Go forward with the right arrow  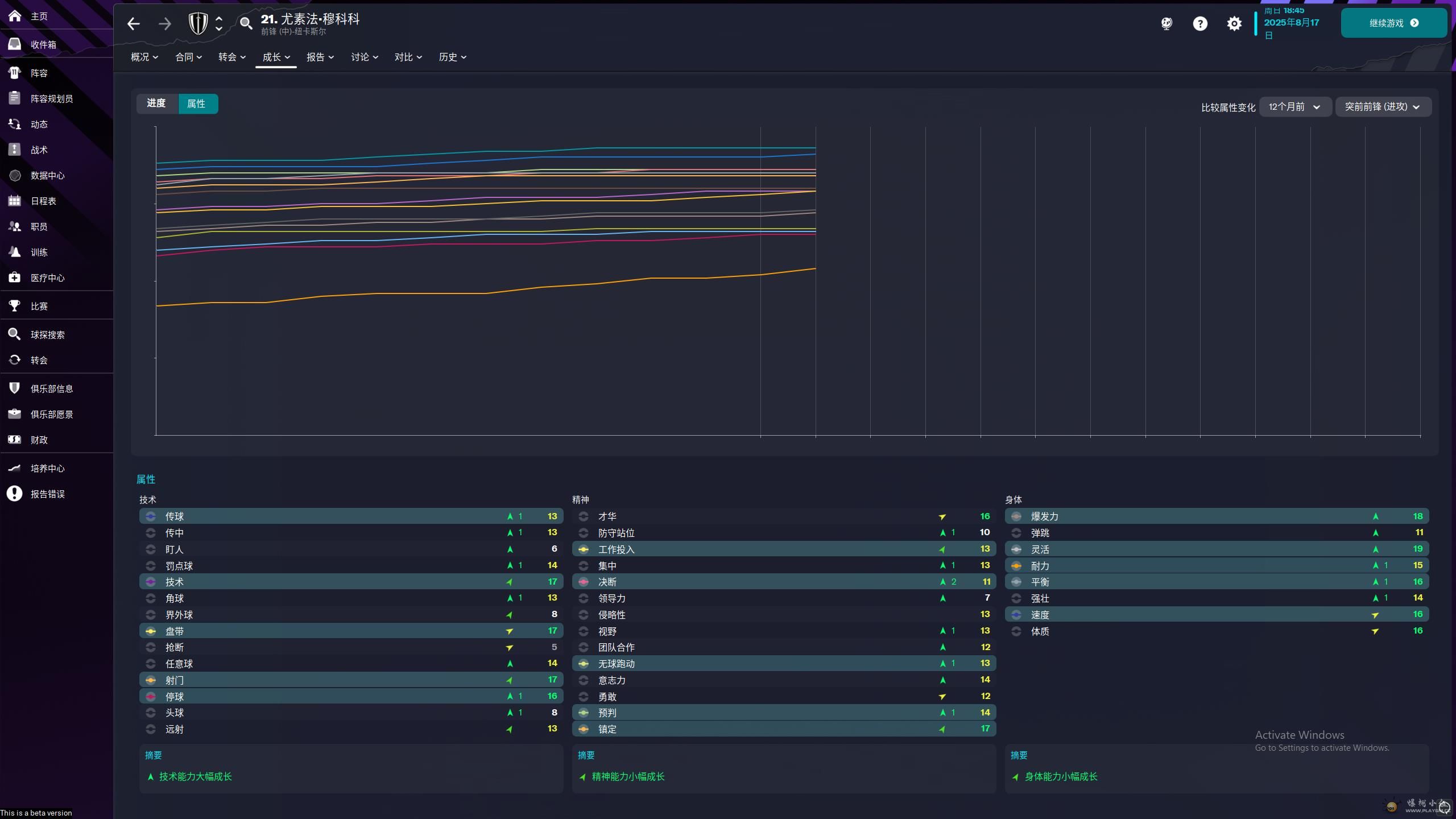(x=165, y=23)
